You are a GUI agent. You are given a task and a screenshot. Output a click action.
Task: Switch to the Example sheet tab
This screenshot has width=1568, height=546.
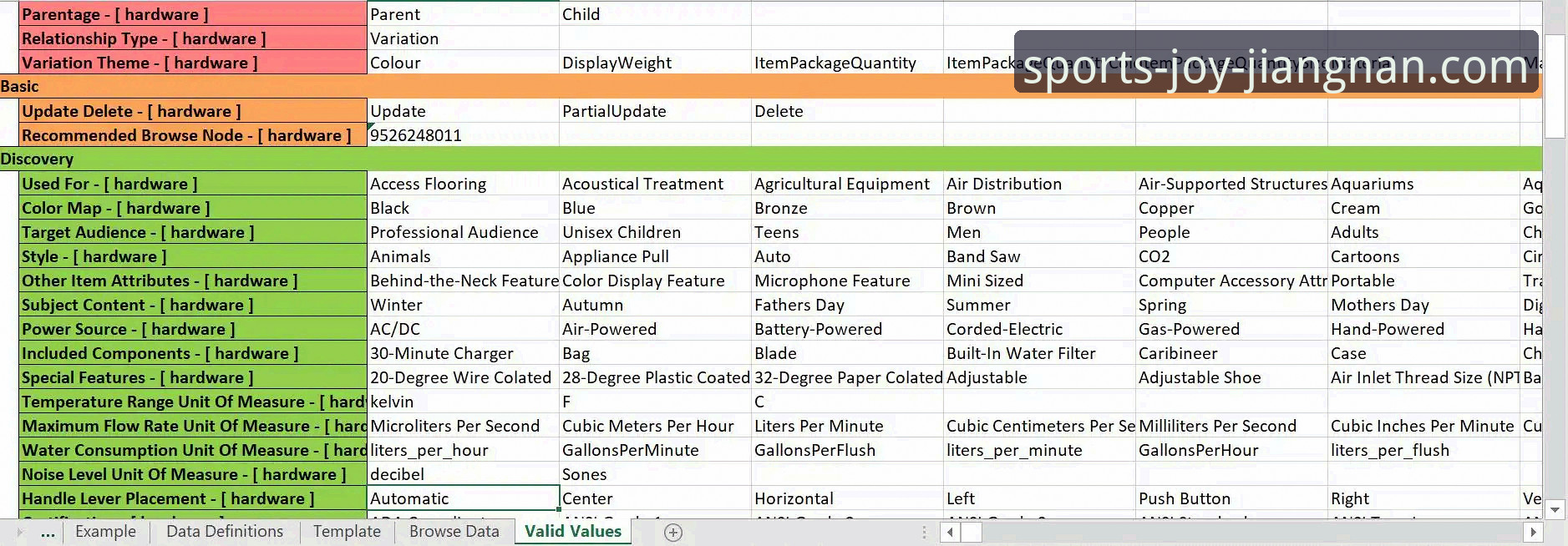[105, 532]
